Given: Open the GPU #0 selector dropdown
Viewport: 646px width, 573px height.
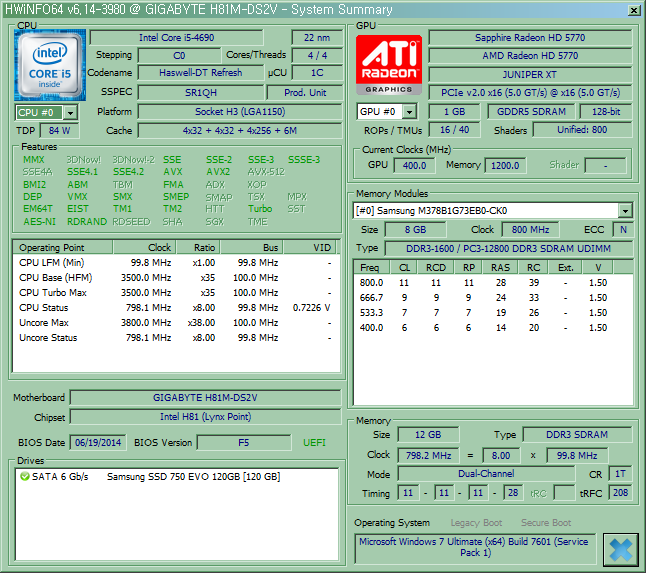Looking at the screenshot, I should tap(410, 112).
